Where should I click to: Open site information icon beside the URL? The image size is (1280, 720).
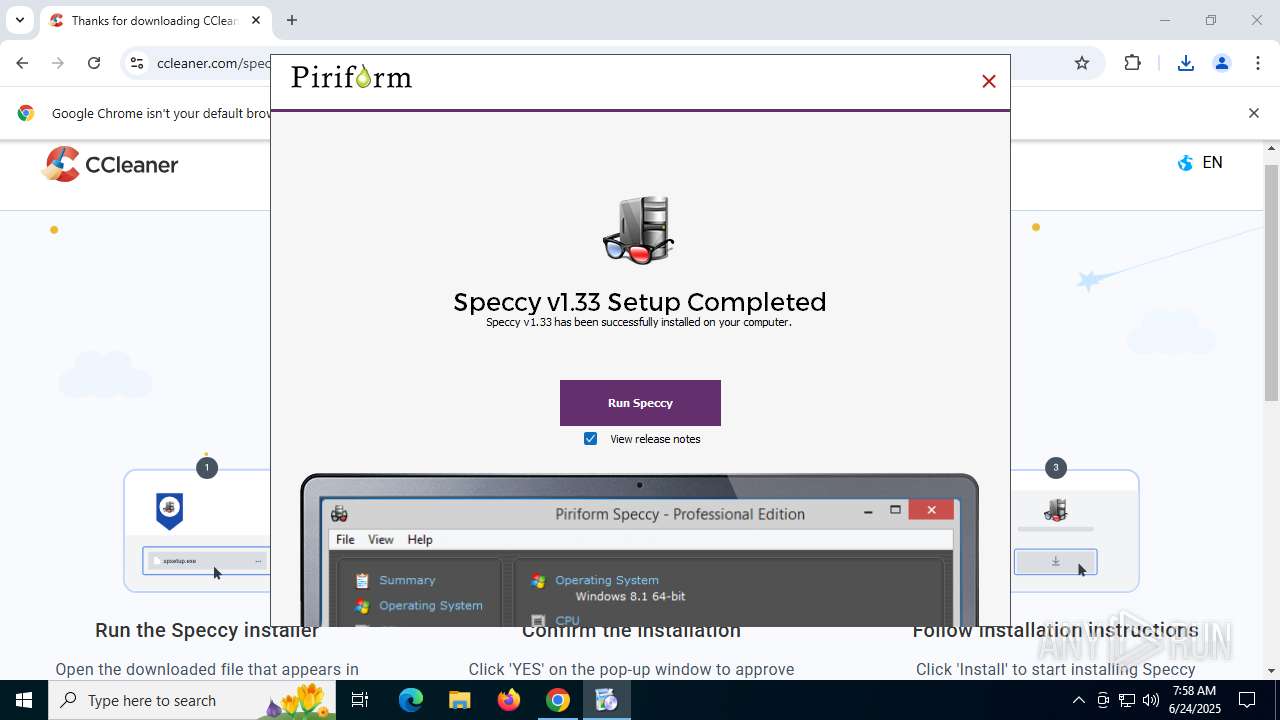tap(137, 63)
